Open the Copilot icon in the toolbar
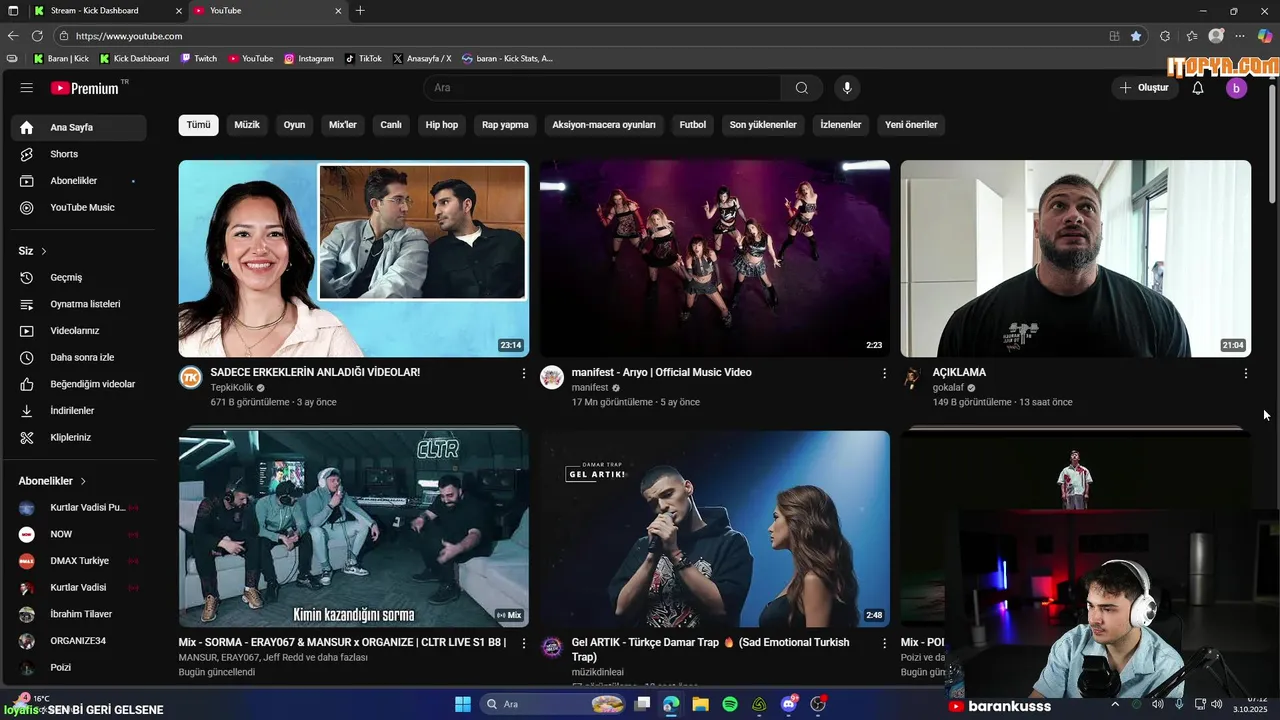This screenshot has height=720, width=1280. tap(1265, 36)
